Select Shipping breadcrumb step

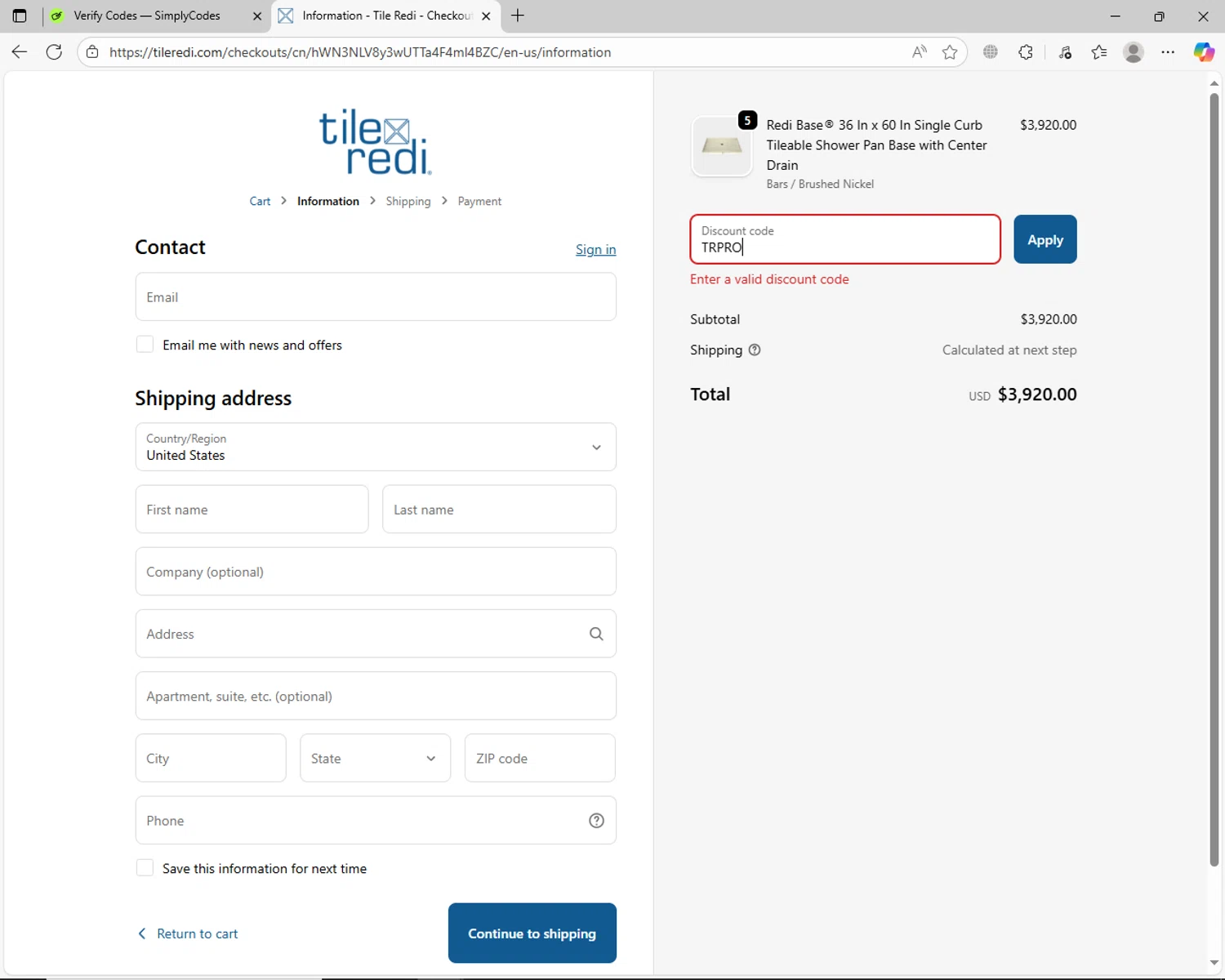tap(408, 201)
